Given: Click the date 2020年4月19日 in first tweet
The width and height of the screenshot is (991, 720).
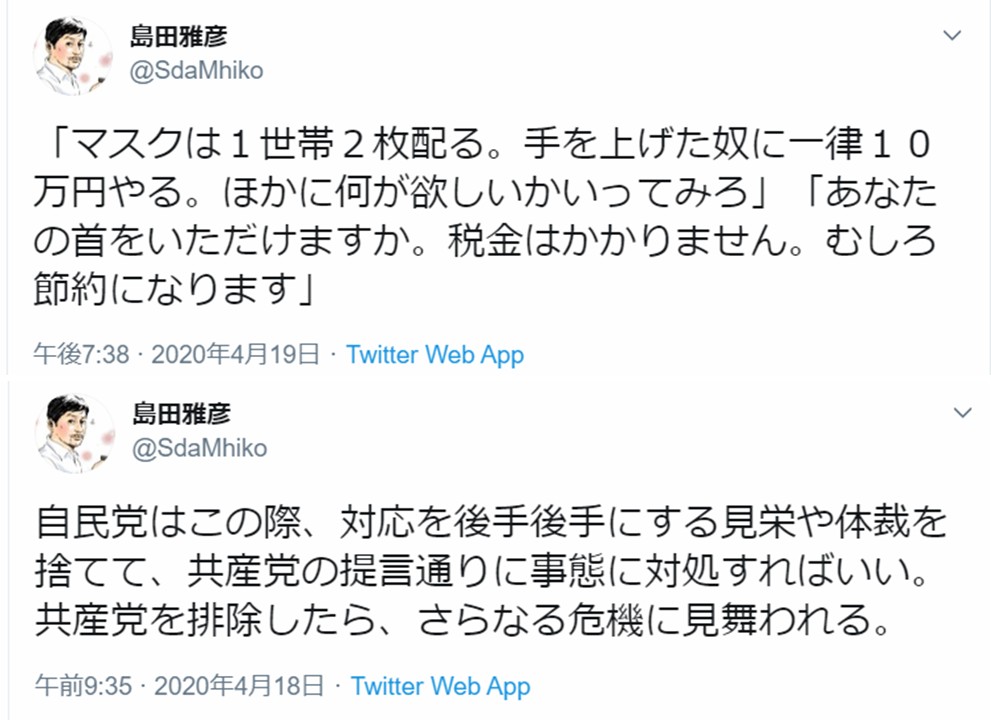Looking at the screenshot, I should pyautogui.click(x=235, y=355).
